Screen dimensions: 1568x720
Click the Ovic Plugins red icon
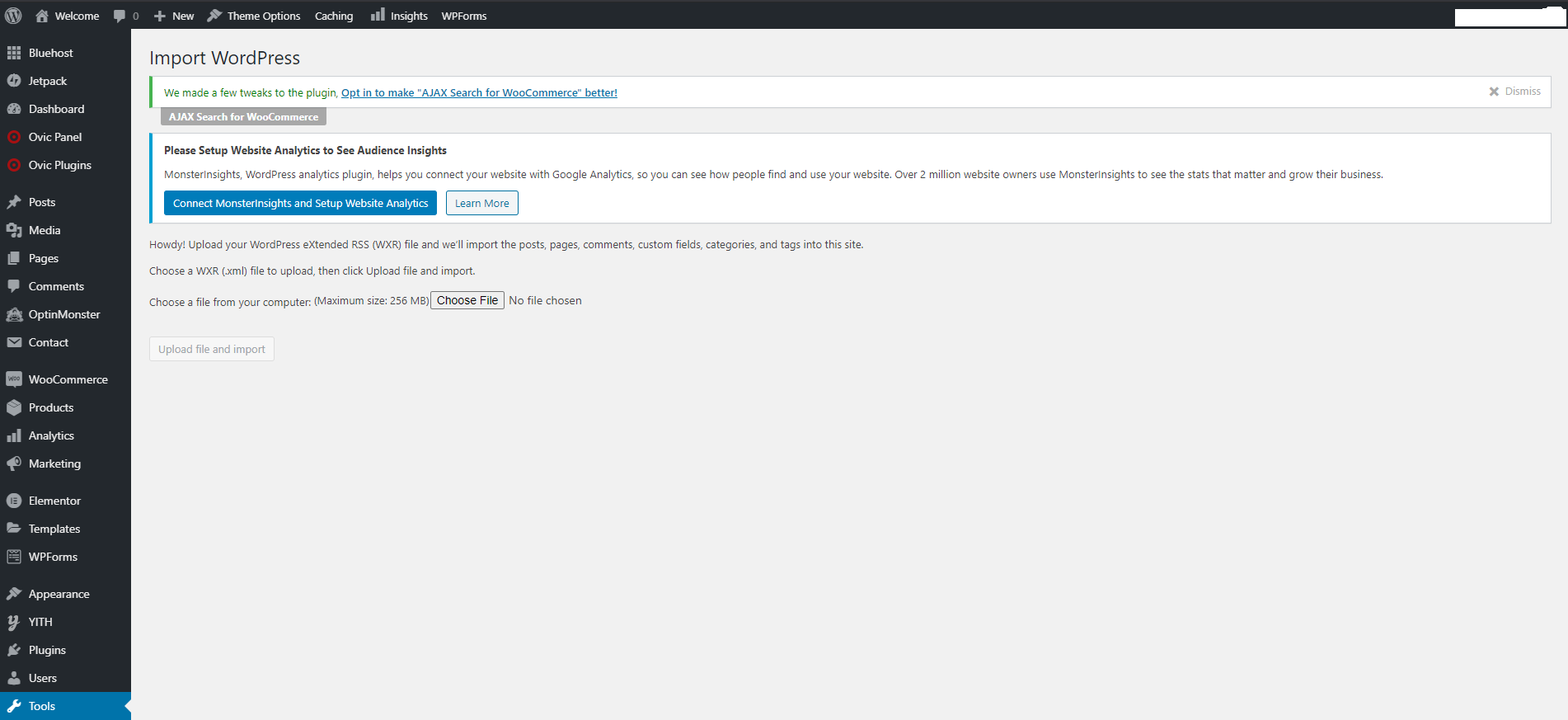[14, 165]
